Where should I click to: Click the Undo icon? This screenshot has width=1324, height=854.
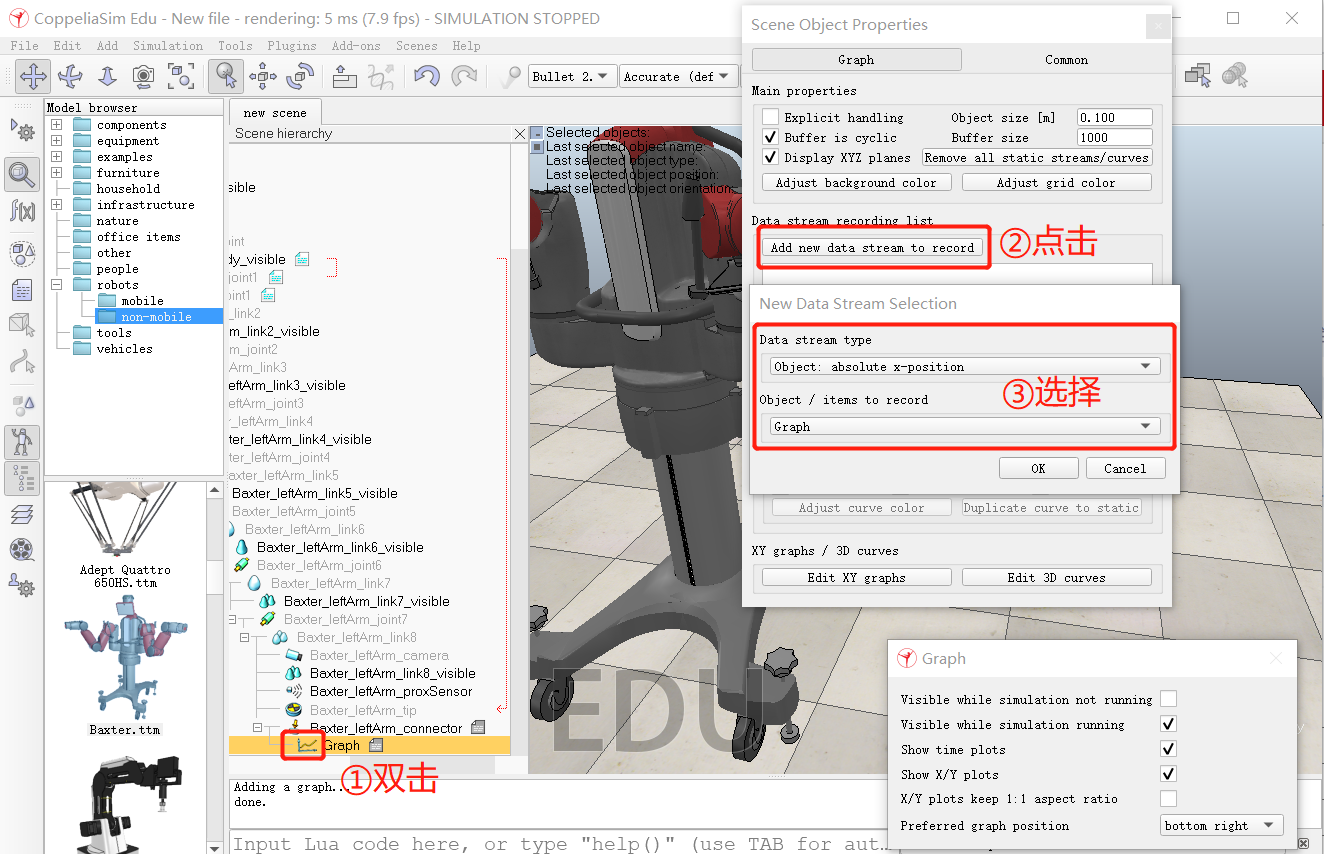pyautogui.click(x=426, y=76)
